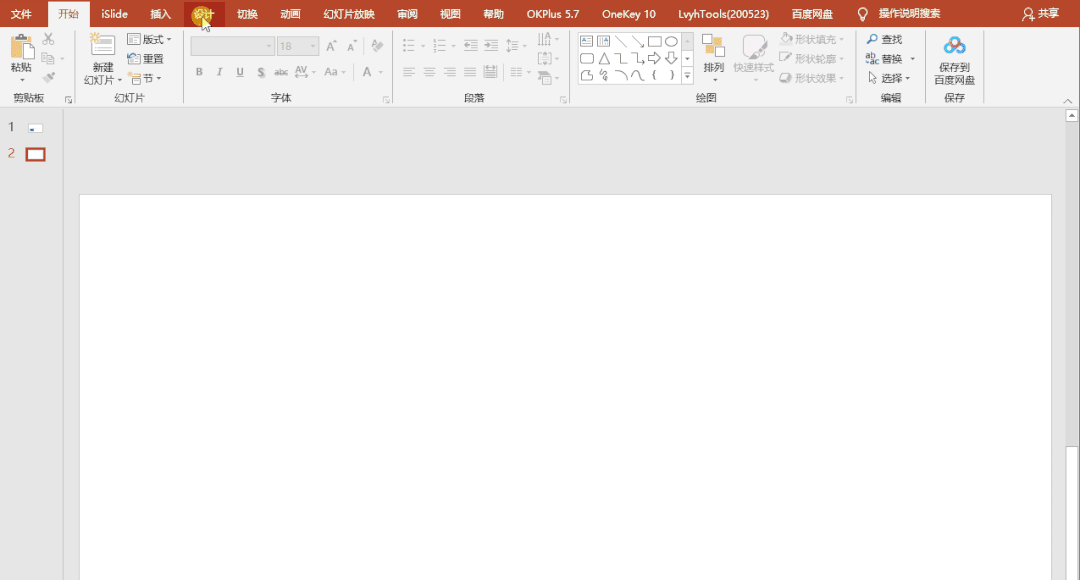Click the vertical scrollbar up arrow
Viewport: 1080px width, 580px height.
(x=1072, y=116)
